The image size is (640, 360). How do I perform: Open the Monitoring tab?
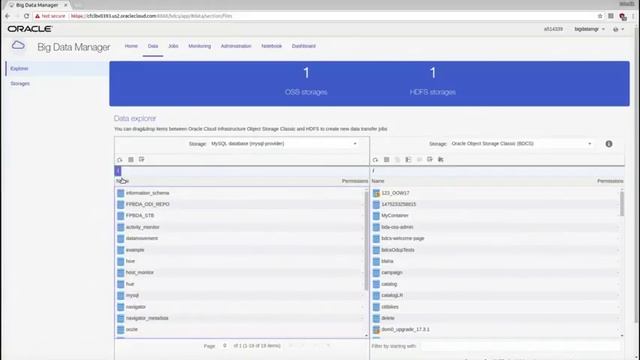[x=200, y=46]
